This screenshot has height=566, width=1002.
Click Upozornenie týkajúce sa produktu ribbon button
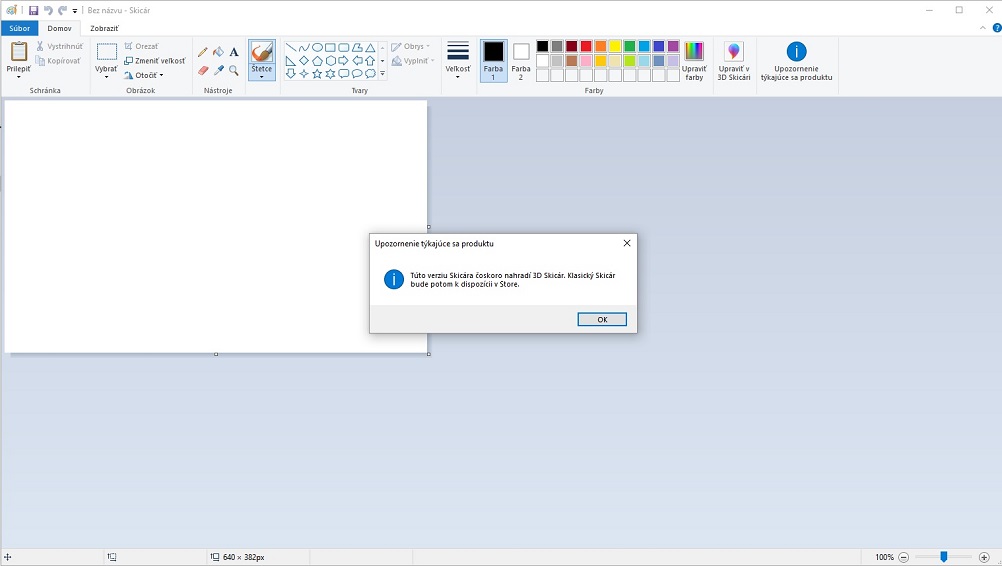[x=796, y=61]
